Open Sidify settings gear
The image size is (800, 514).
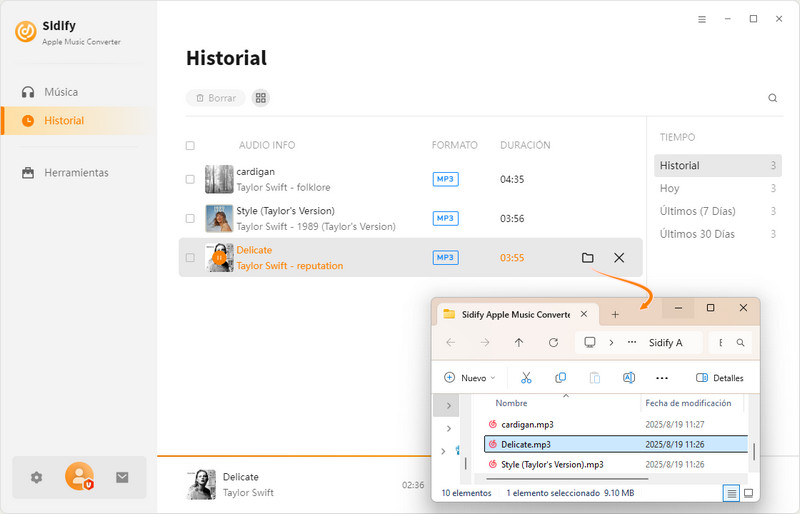point(36,477)
